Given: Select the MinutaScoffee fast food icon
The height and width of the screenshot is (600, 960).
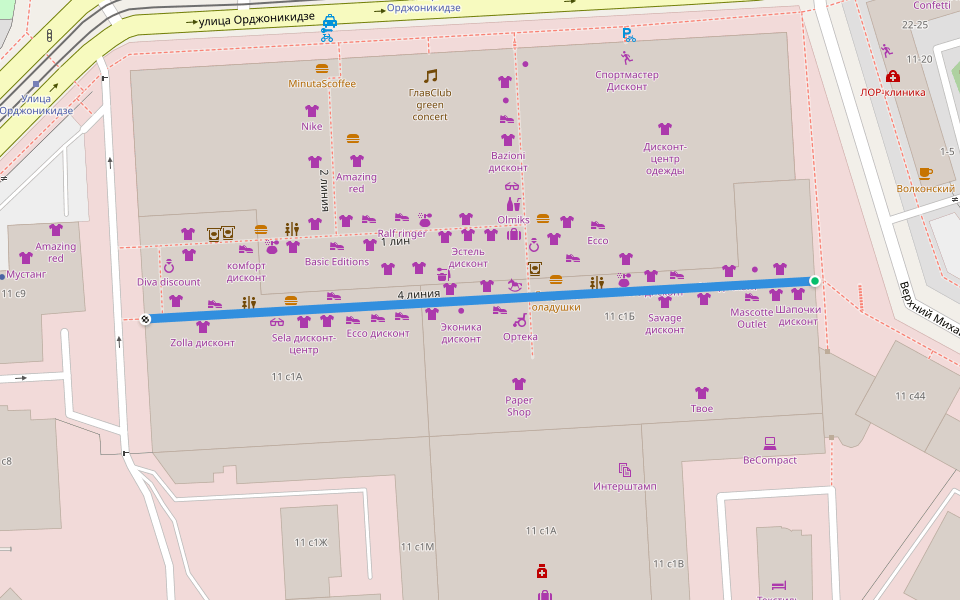Looking at the screenshot, I should tap(322, 69).
